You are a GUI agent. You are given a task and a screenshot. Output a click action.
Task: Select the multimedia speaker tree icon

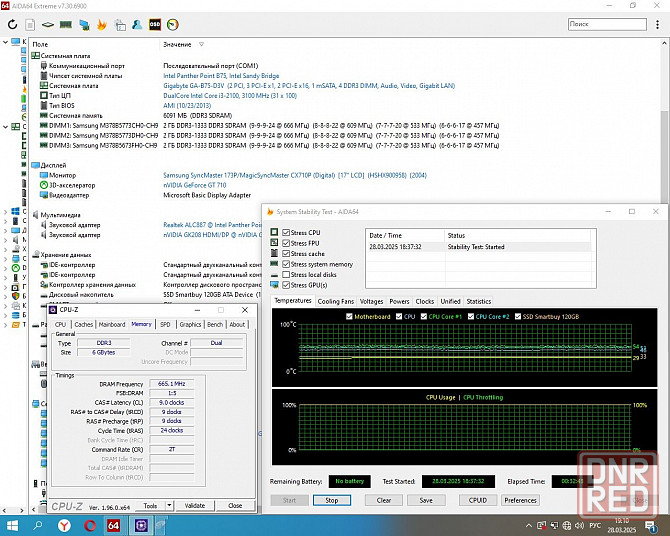(x=15, y=239)
